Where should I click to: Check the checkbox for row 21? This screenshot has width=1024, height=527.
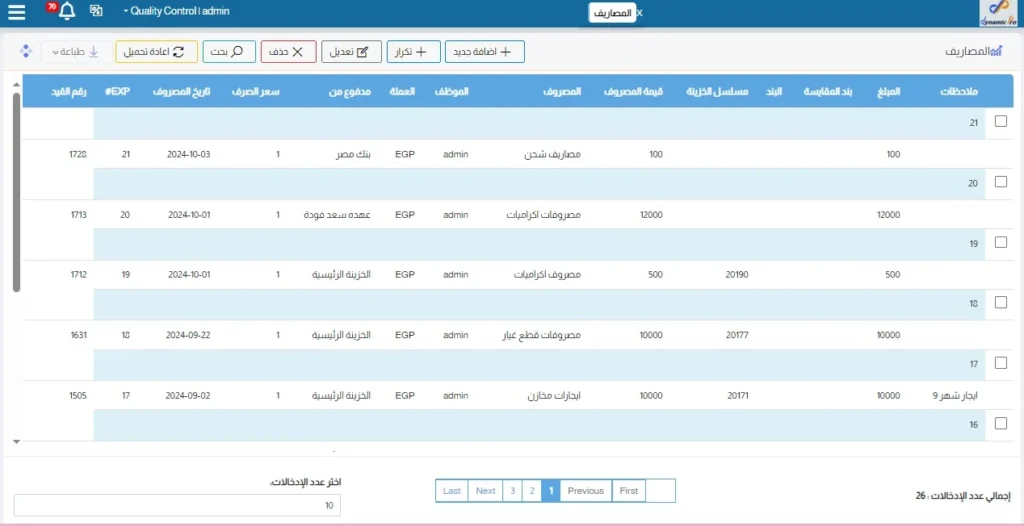coord(1001,122)
